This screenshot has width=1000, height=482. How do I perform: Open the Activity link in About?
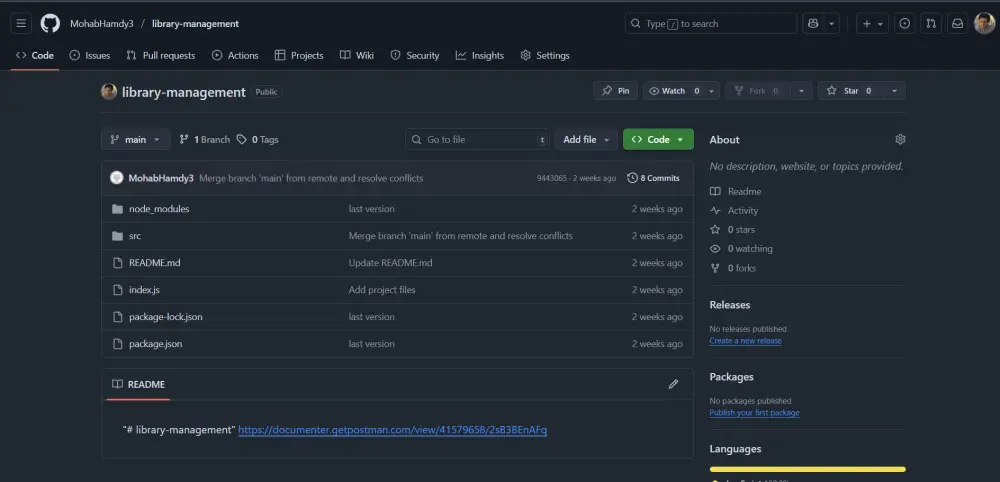(734, 210)
